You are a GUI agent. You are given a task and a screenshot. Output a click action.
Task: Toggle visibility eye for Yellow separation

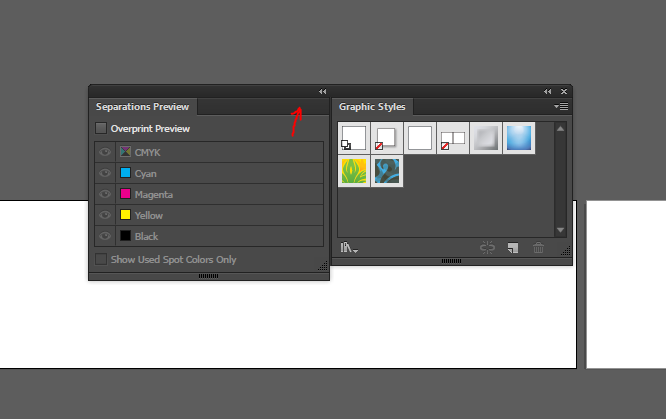pos(105,215)
